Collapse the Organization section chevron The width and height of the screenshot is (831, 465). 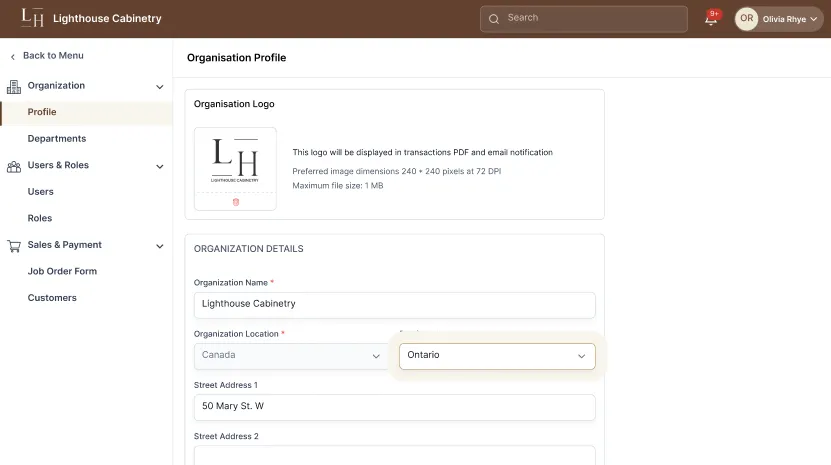(160, 87)
